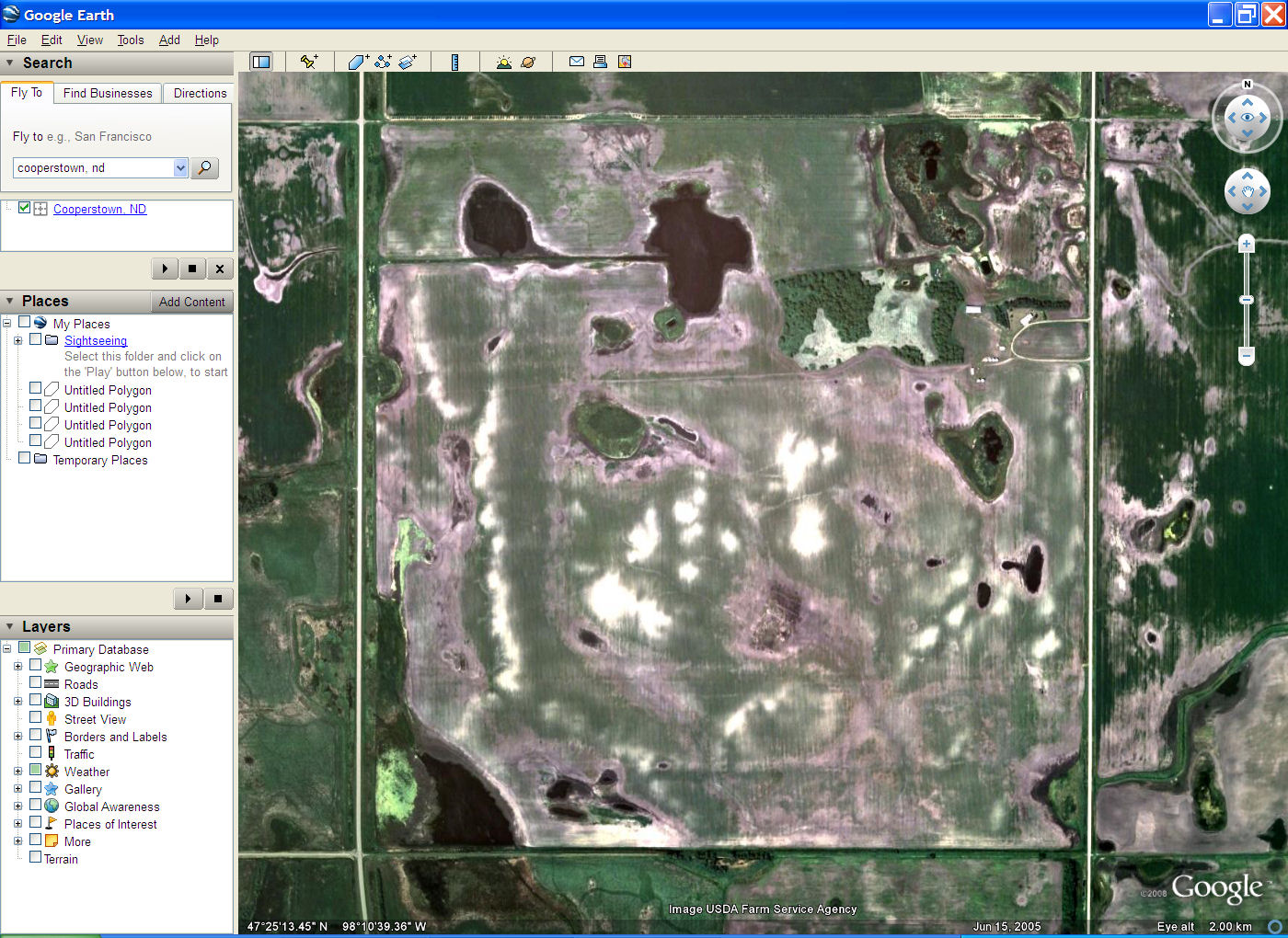Open view in Google Maps icon

coord(625,62)
